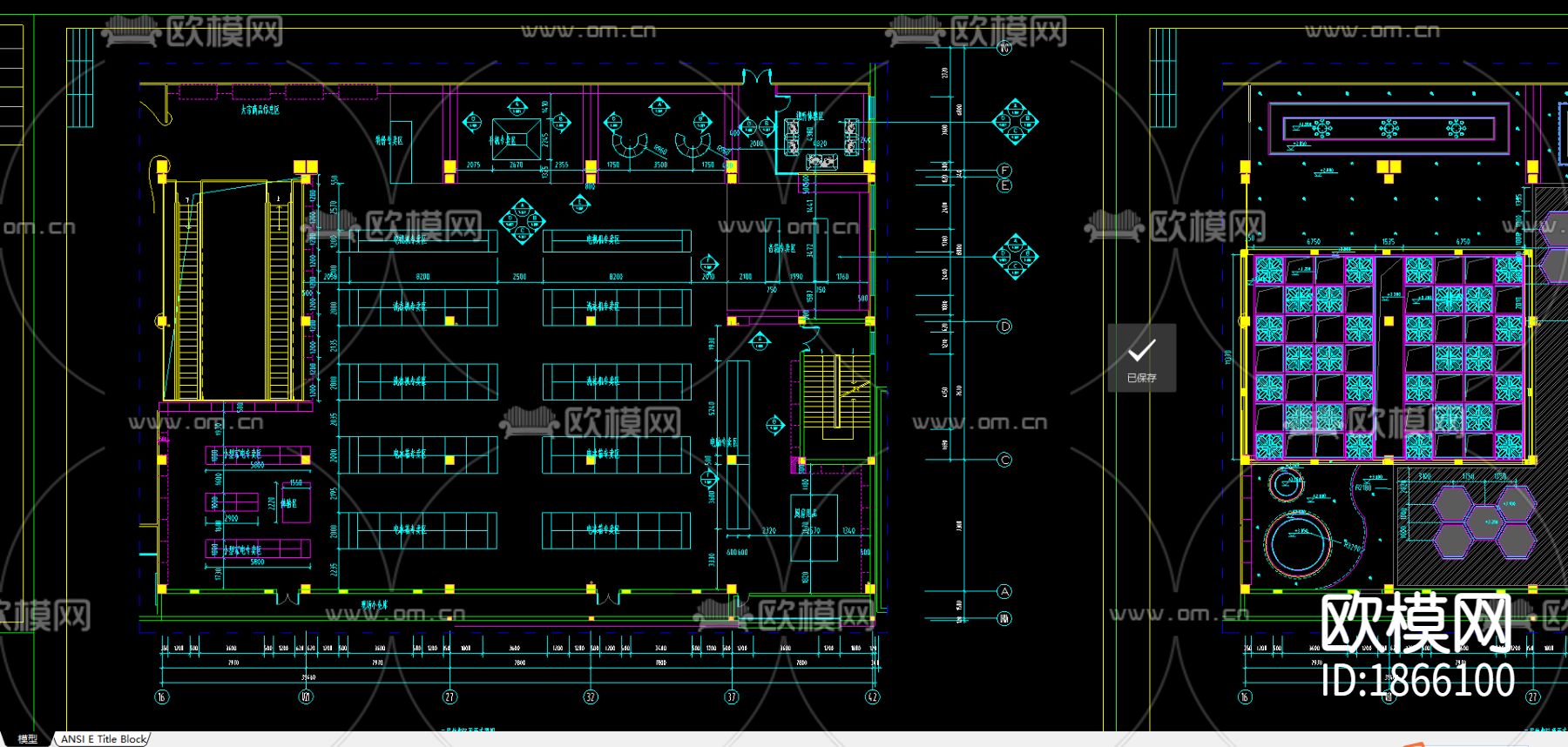1568x747 pixels.
Task: Select axis bubble C on right dimension line
Action: pyautogui.click(x=1004, y=460)
